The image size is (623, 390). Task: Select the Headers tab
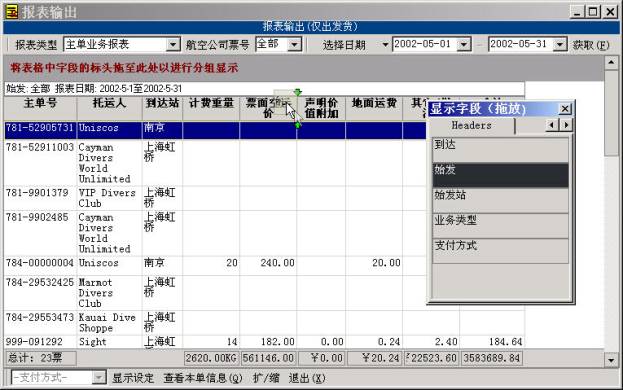[x=472, y=125]
